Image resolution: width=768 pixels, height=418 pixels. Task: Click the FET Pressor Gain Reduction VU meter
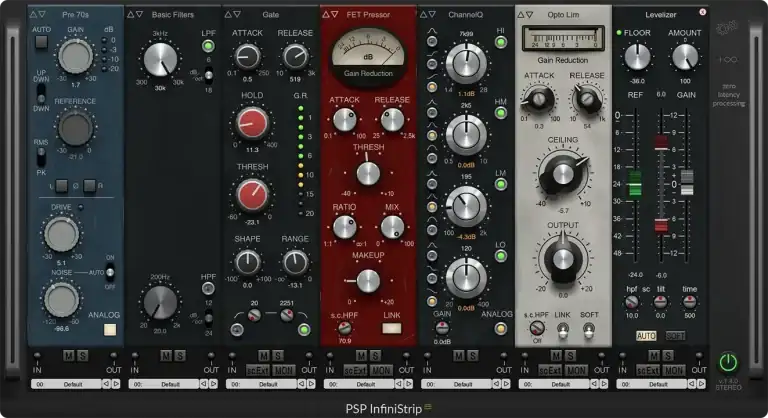pos(368,55)
